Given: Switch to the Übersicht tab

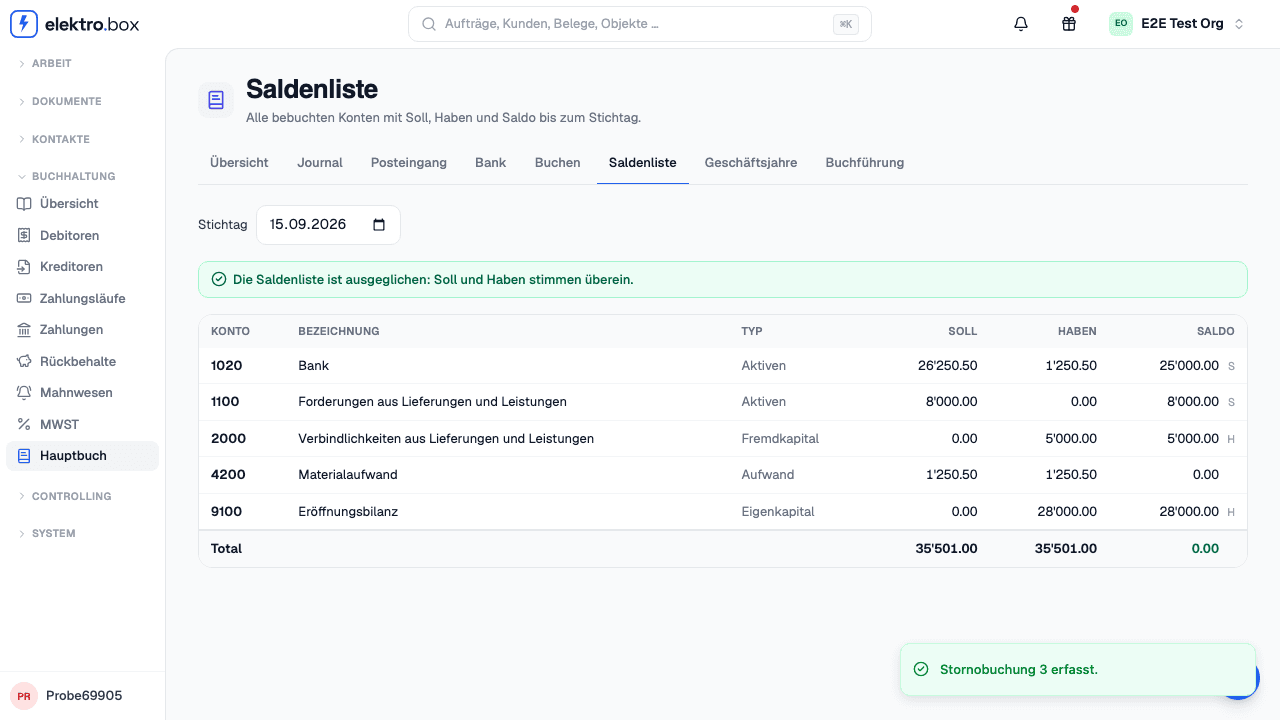Looking at the screenshot, I should click(239, 162).
